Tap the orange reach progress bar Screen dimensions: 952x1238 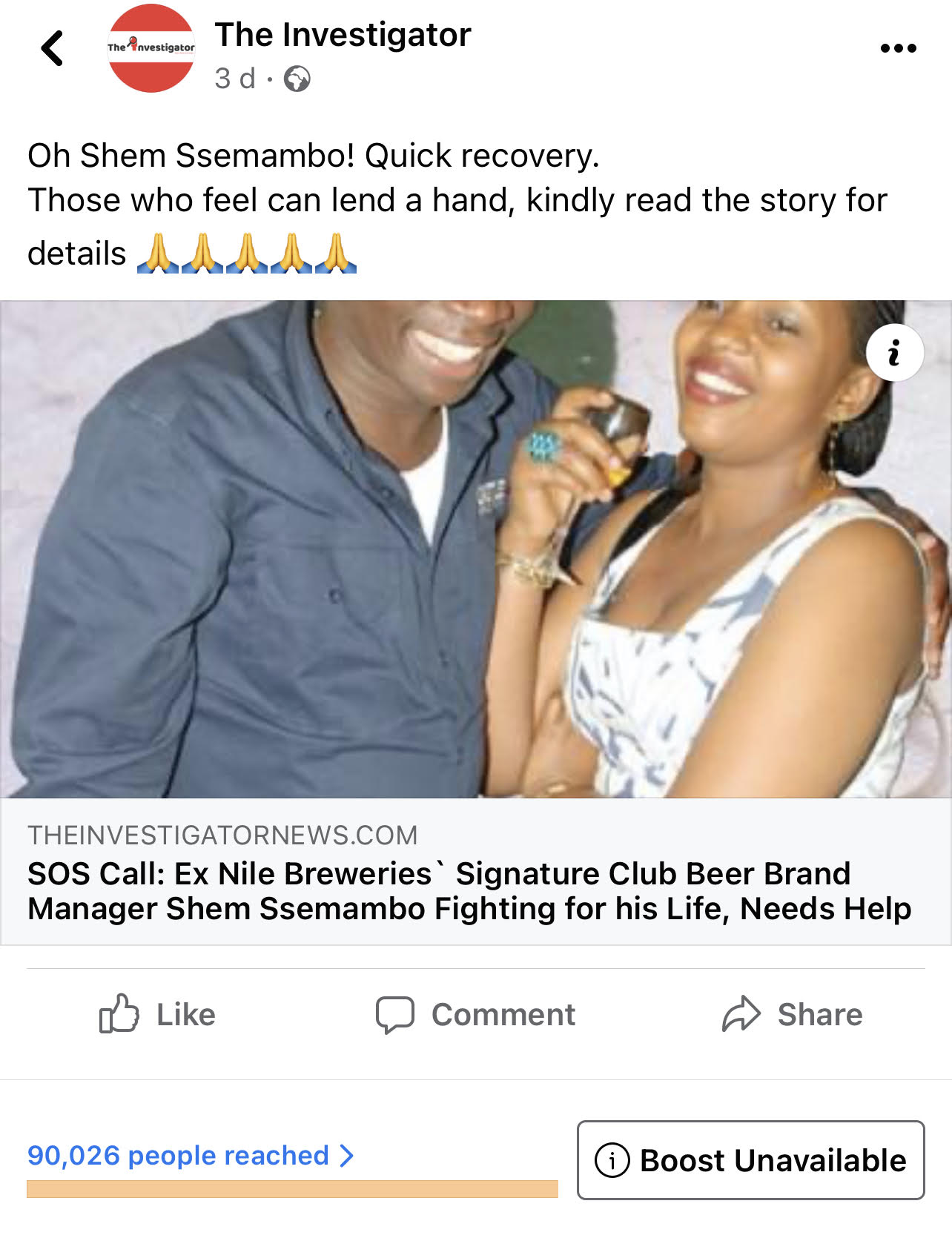(292, 1189)
